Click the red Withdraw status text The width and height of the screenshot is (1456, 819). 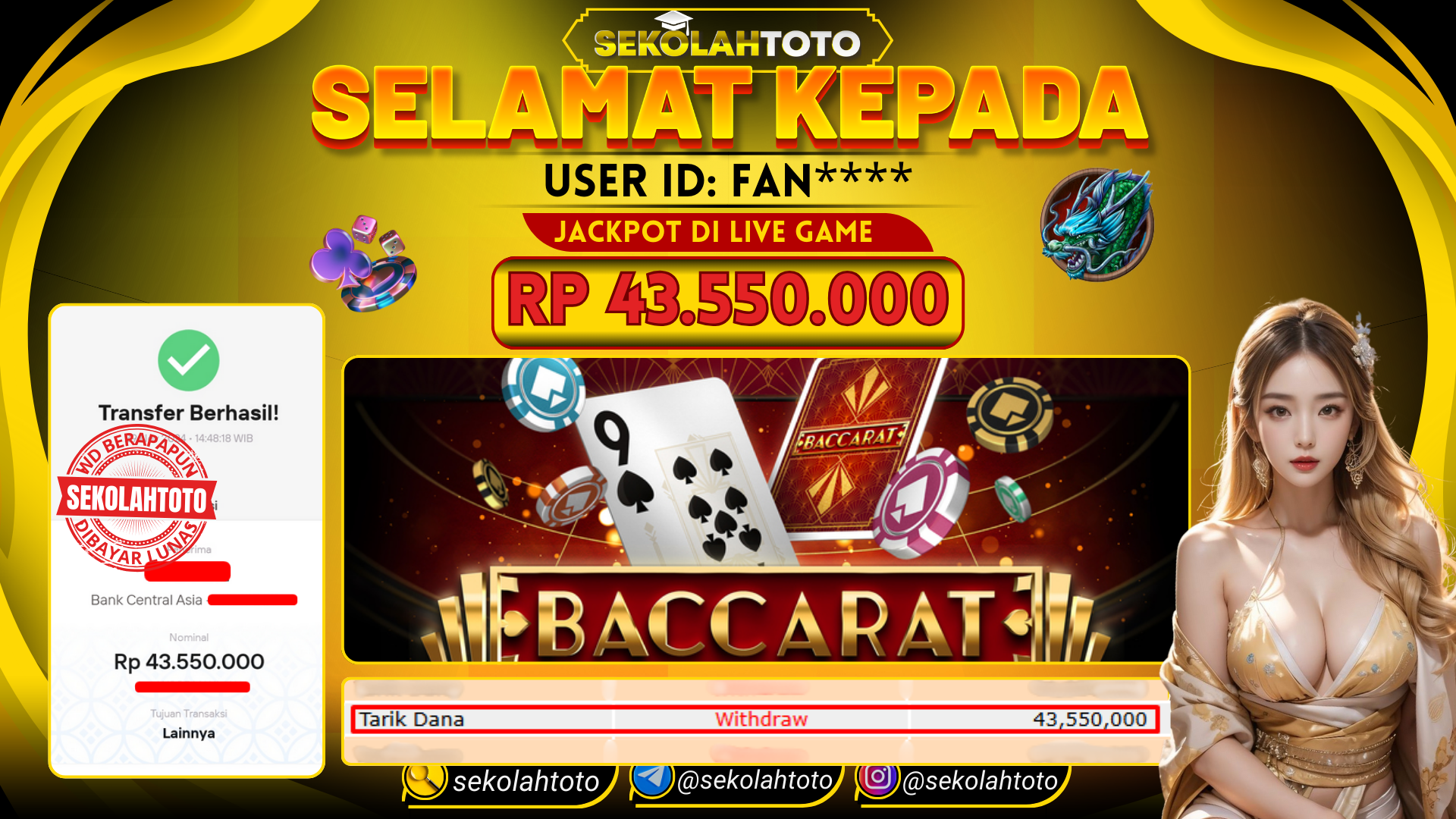761,719
